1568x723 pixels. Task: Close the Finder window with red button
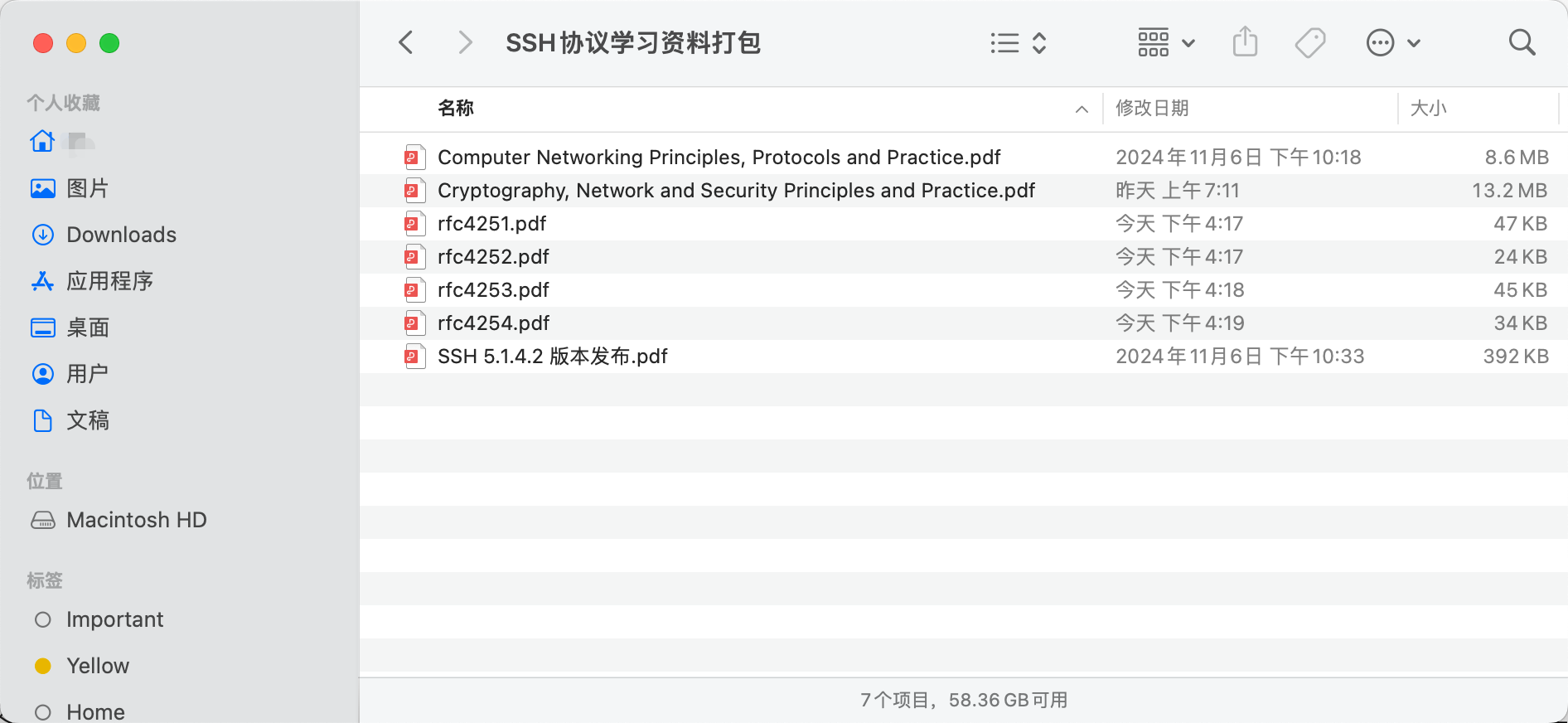point(43,43)
